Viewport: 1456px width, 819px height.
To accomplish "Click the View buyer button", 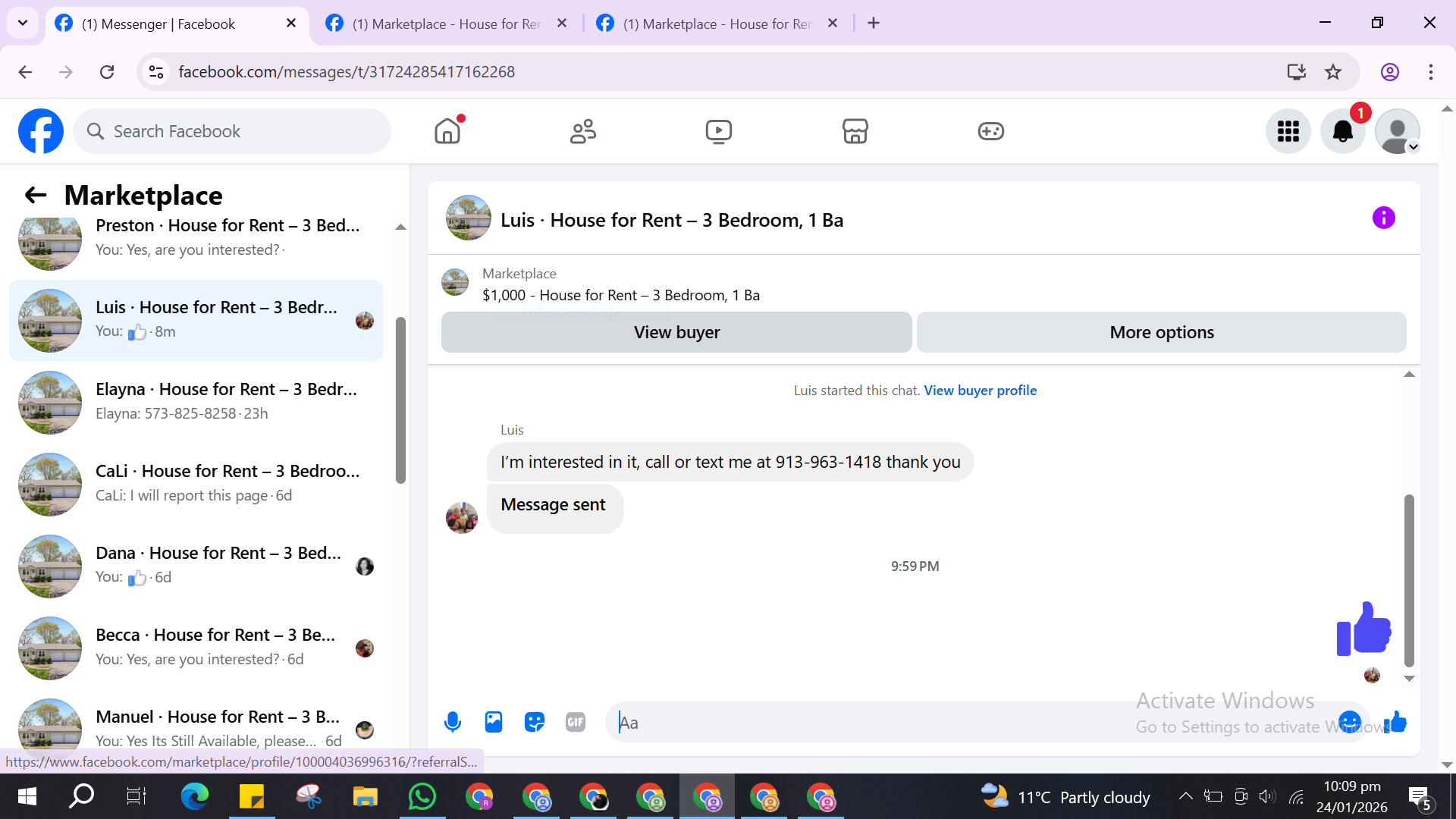I will (676, 332).
